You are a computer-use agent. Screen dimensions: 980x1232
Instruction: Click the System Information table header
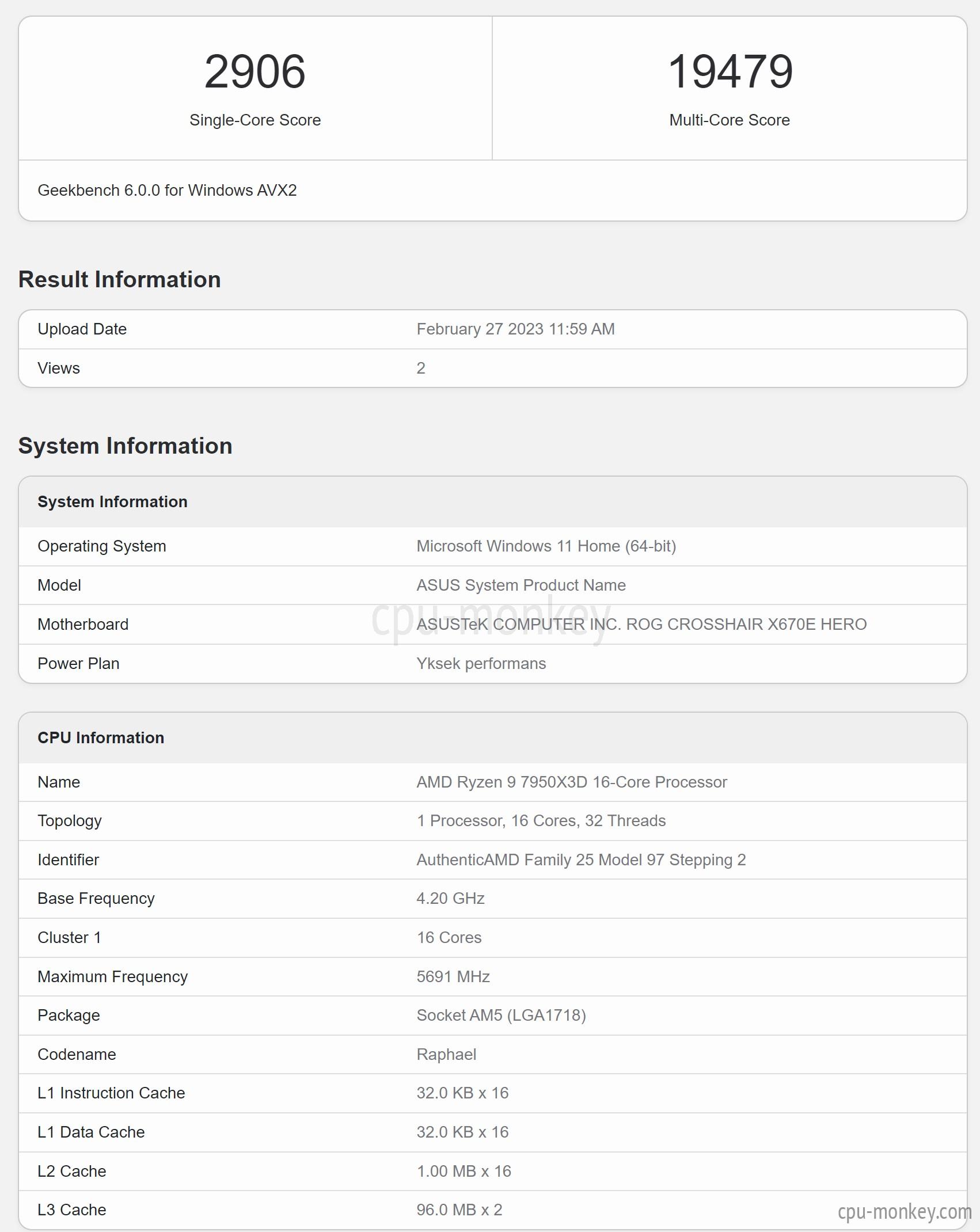point(113,501)
